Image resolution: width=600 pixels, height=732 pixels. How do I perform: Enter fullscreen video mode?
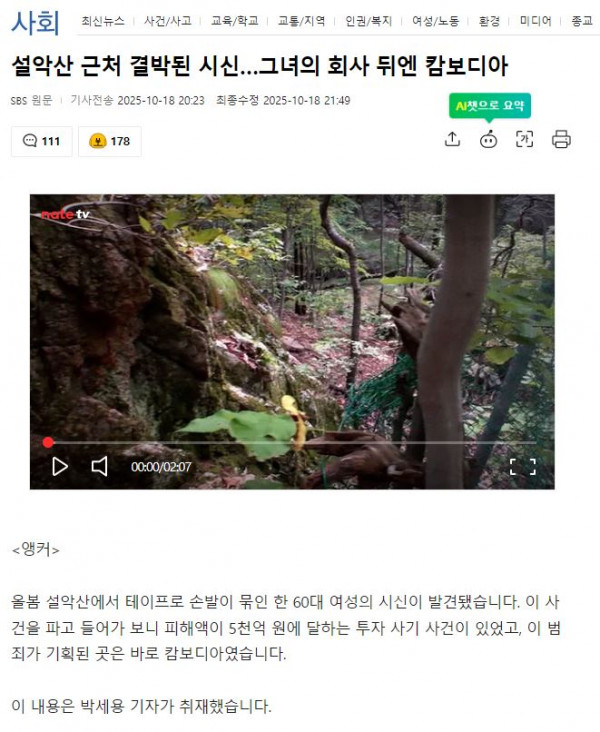(522, 466)
